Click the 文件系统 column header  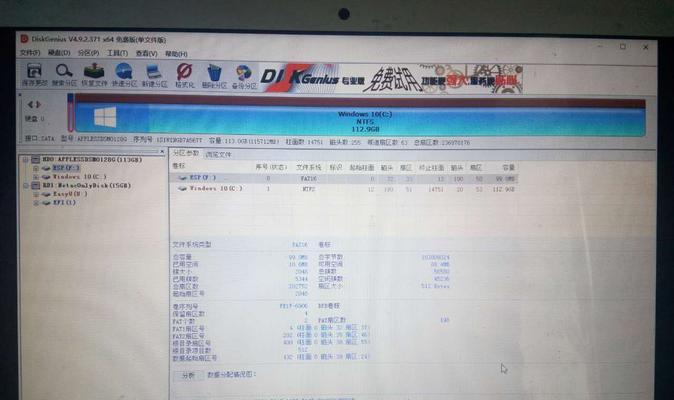[309, 167]
